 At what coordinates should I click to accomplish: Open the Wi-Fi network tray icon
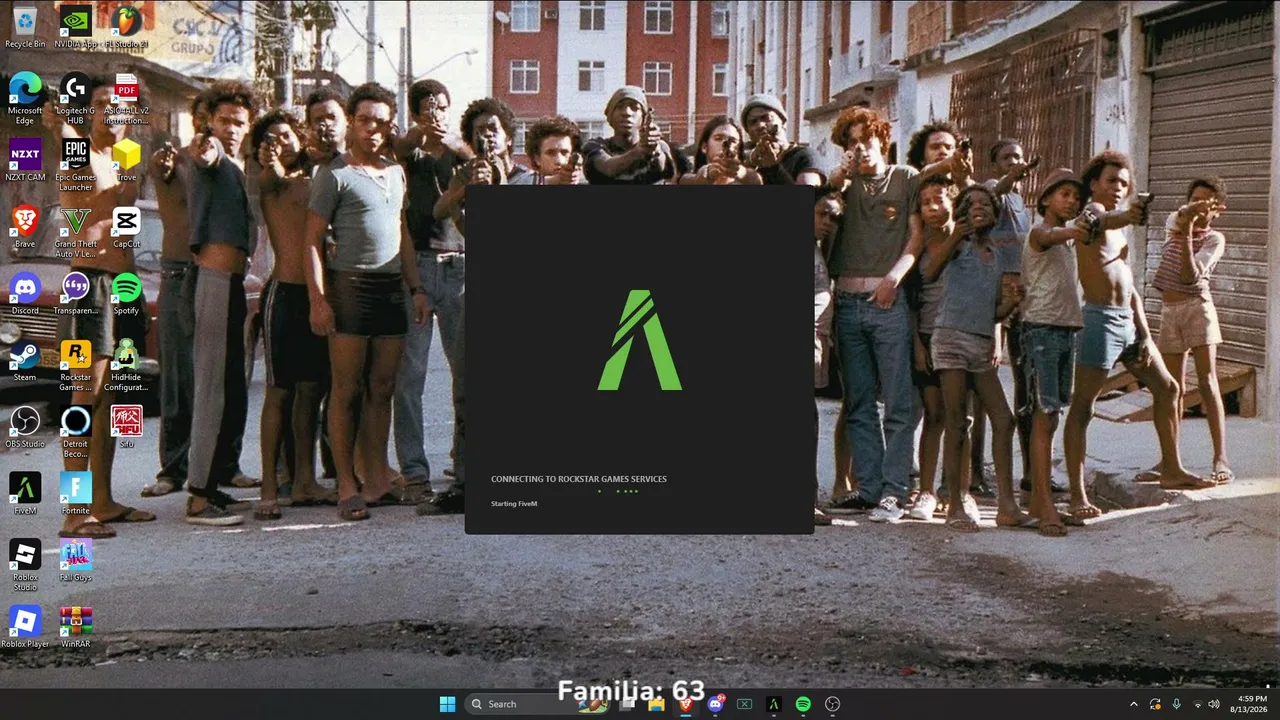(1198, 704)
